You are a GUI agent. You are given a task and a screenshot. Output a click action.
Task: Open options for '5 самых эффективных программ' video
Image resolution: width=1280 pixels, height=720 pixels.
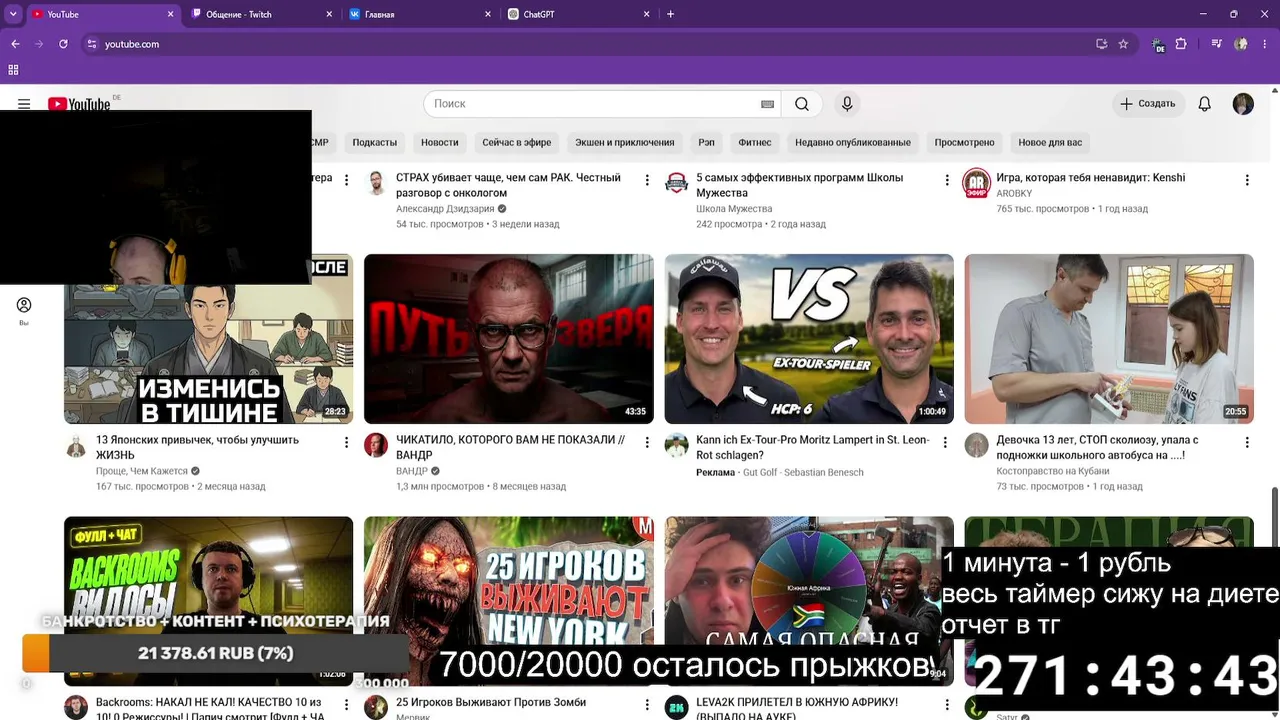(947, 180)
